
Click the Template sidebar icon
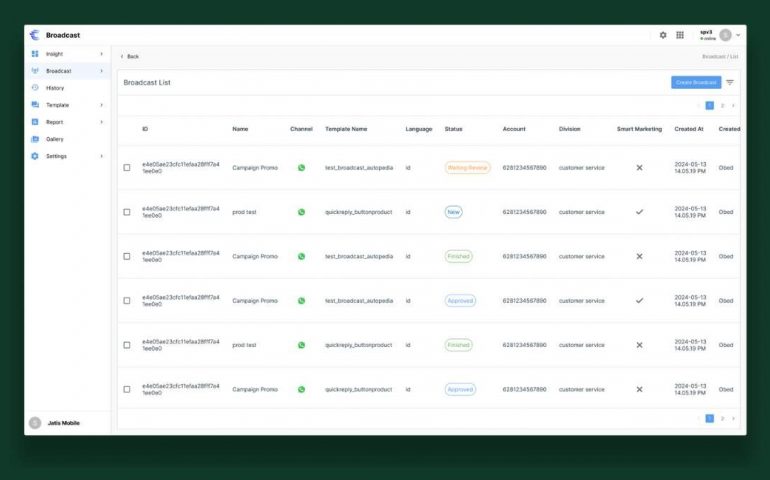point(35,105)
